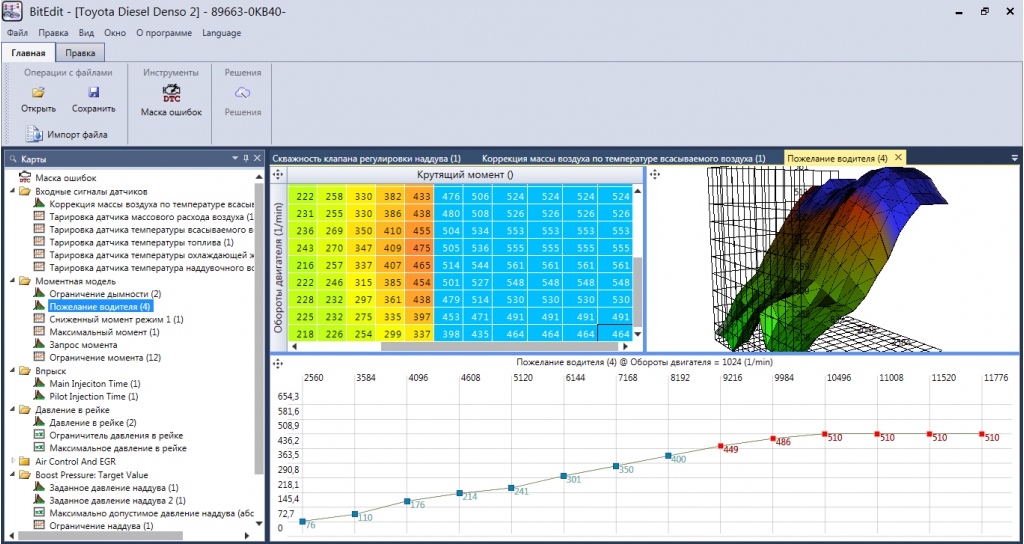Collapse the Впрыск folder

coord(12,370)
